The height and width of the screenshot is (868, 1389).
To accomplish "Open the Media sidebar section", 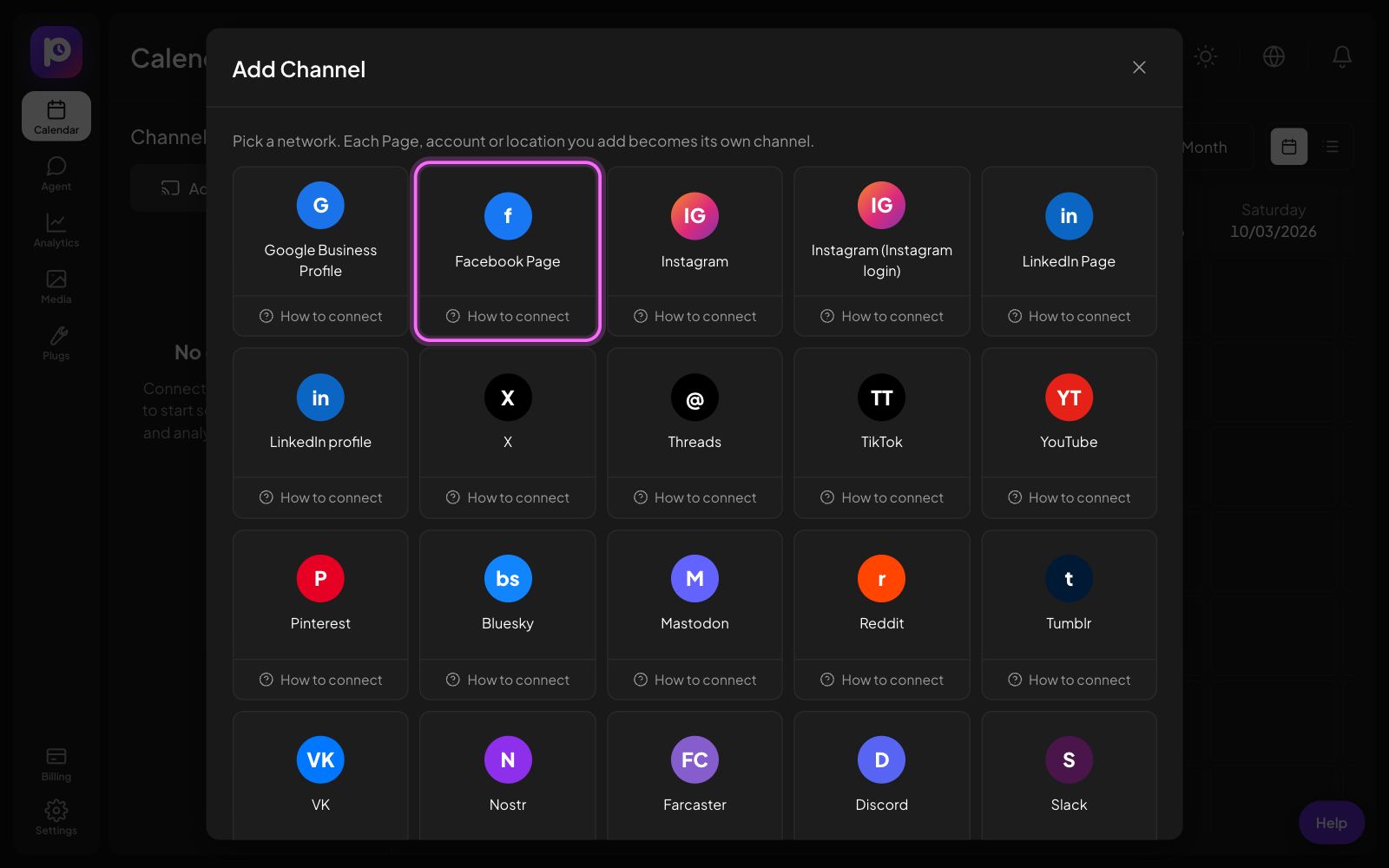I will [x=56, y=286].
